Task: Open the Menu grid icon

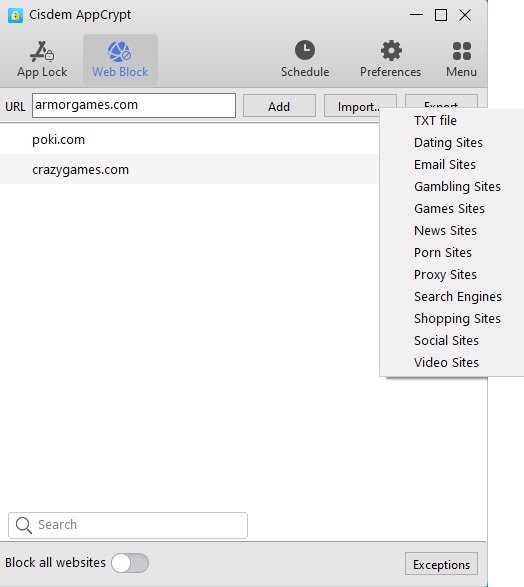Action: coord(461,60)
